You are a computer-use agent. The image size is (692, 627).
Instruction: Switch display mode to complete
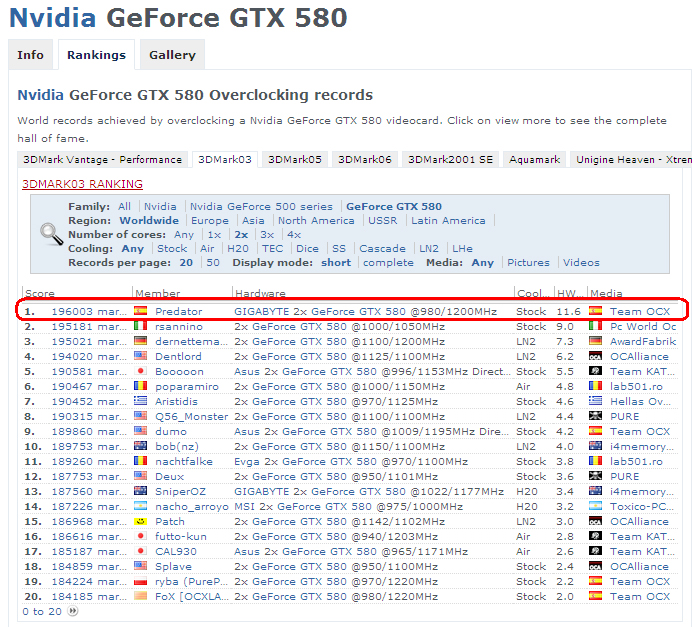pyautogui.click(x=388, y=263)
